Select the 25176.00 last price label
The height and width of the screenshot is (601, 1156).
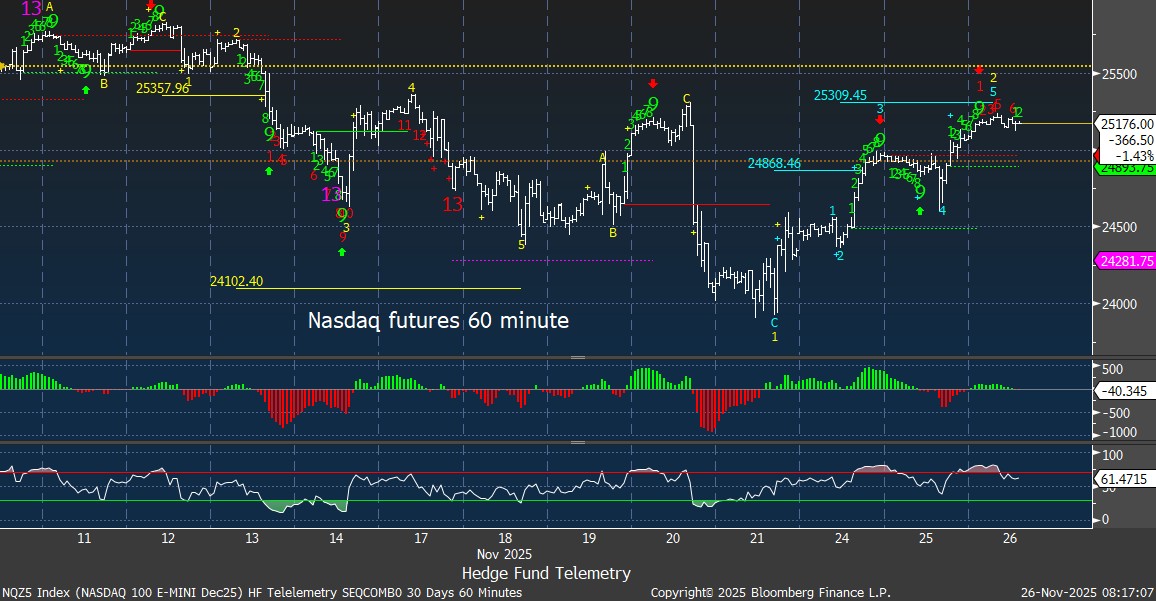[1126, 124]
